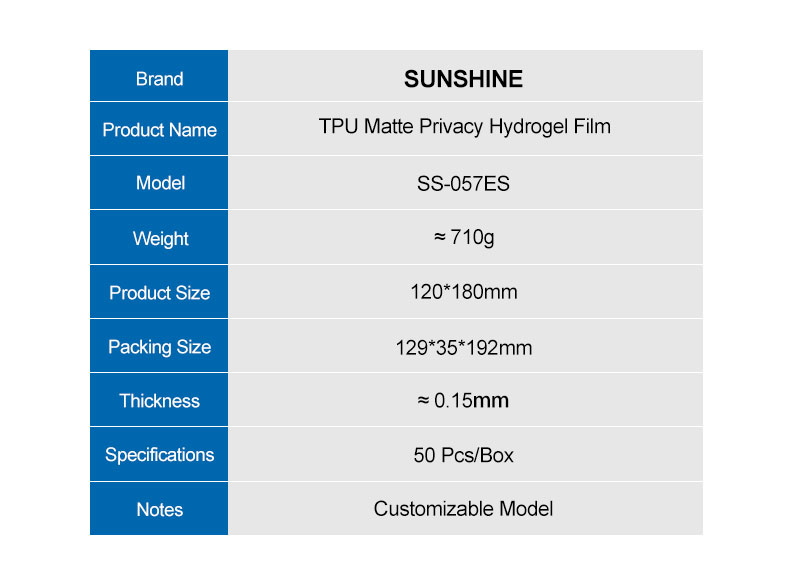Viewport: 800px width, 585px height.
Task: Click the Product Size label cell
Action: [159, 293]
